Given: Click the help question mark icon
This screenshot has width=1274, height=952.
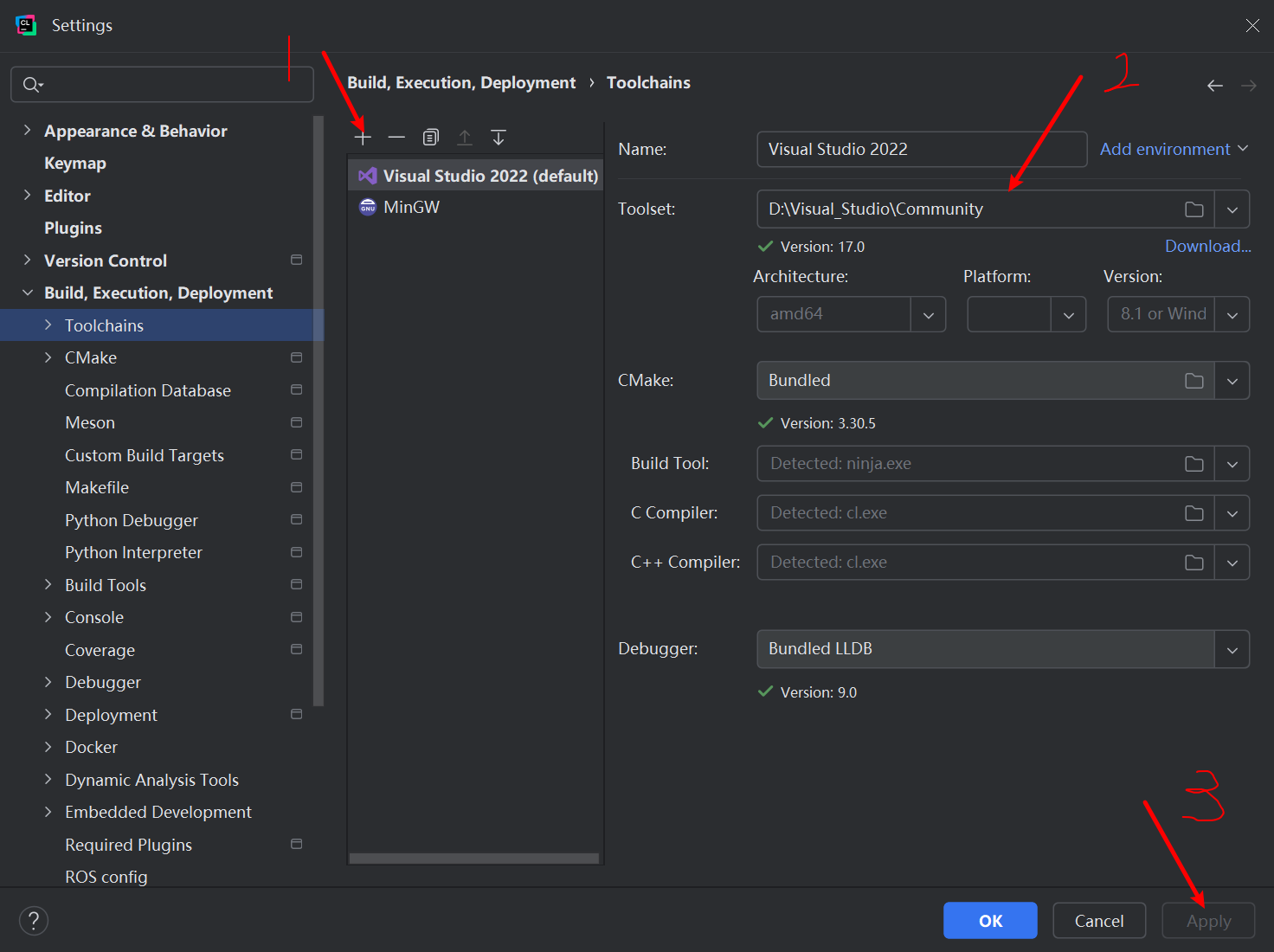Looking at the screenshot, I should pos(34,921).
